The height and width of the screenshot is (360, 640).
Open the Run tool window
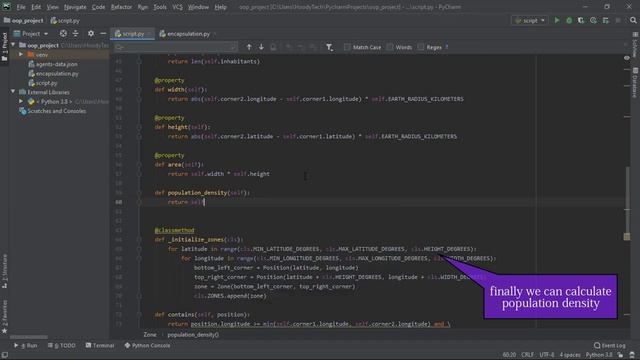(25, 346)
